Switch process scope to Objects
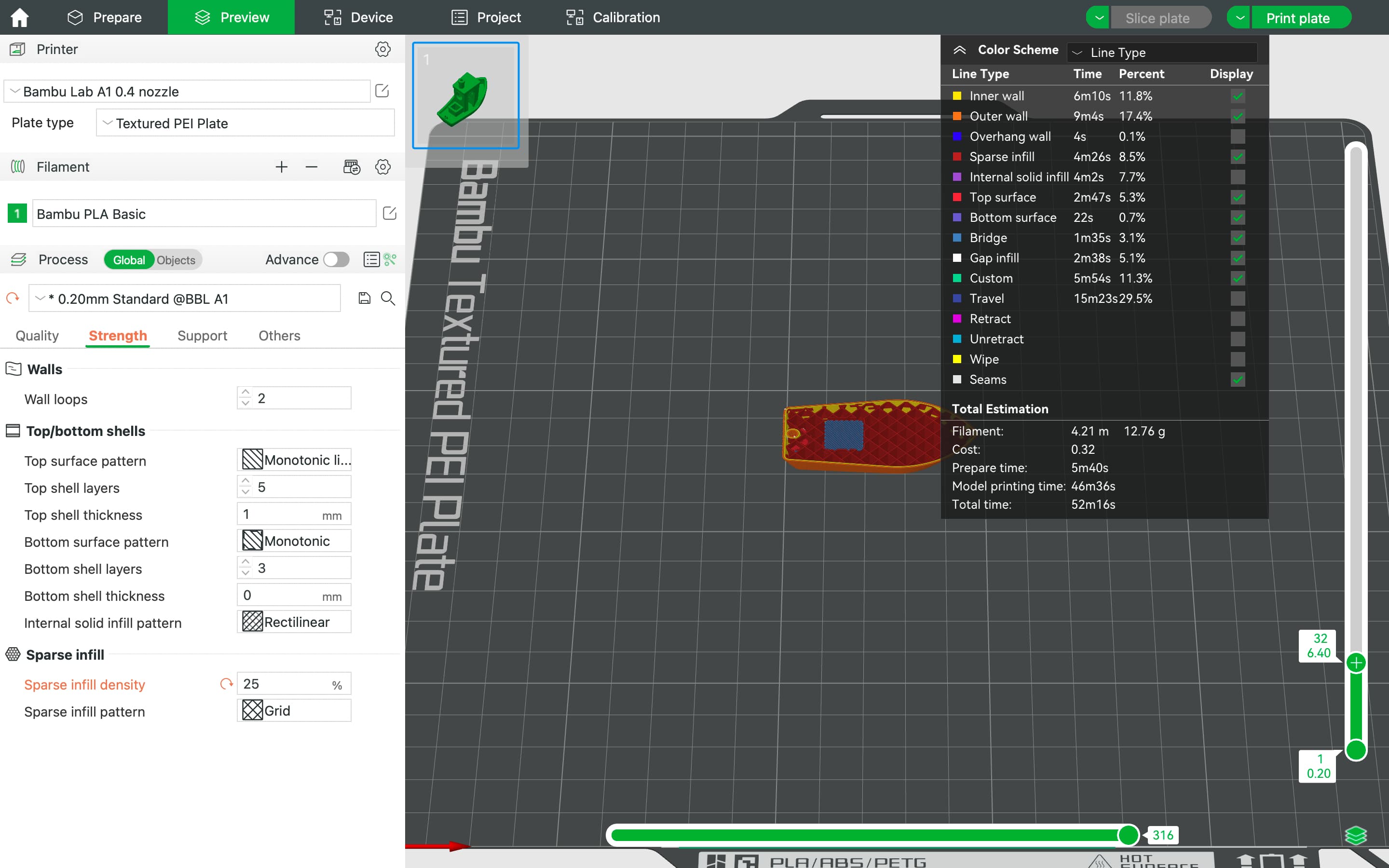Image resolution: width=1389 pixels, height=868 pixels. [x=176, y=260]
